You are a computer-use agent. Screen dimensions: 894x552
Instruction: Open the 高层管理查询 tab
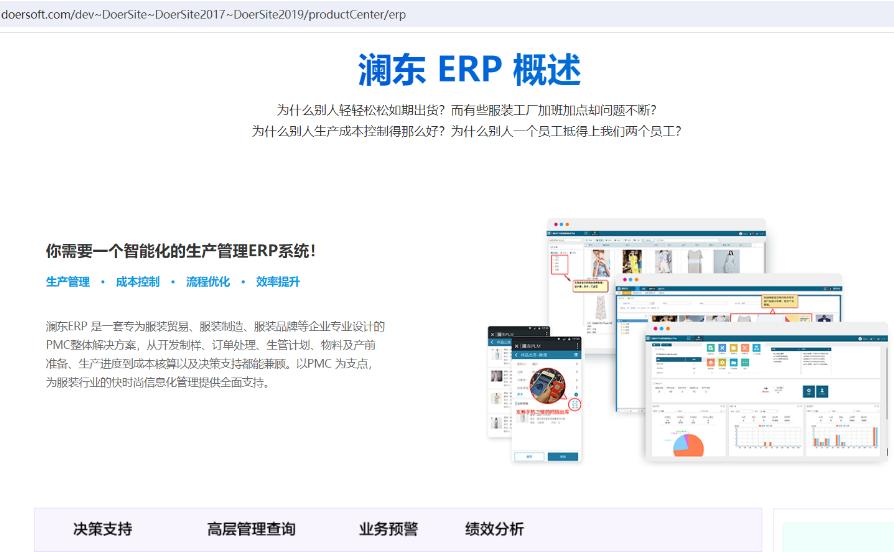[x=251, y=529]
